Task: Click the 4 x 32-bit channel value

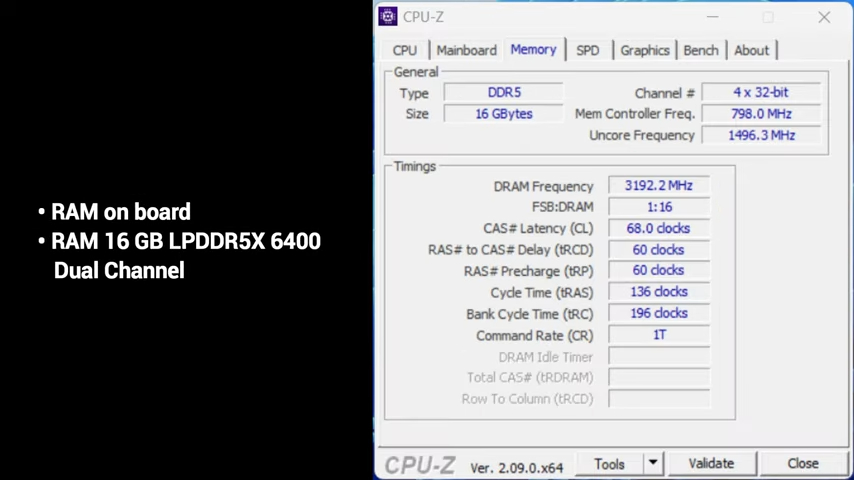Action: pyautogui.click(x=761, y=93)
